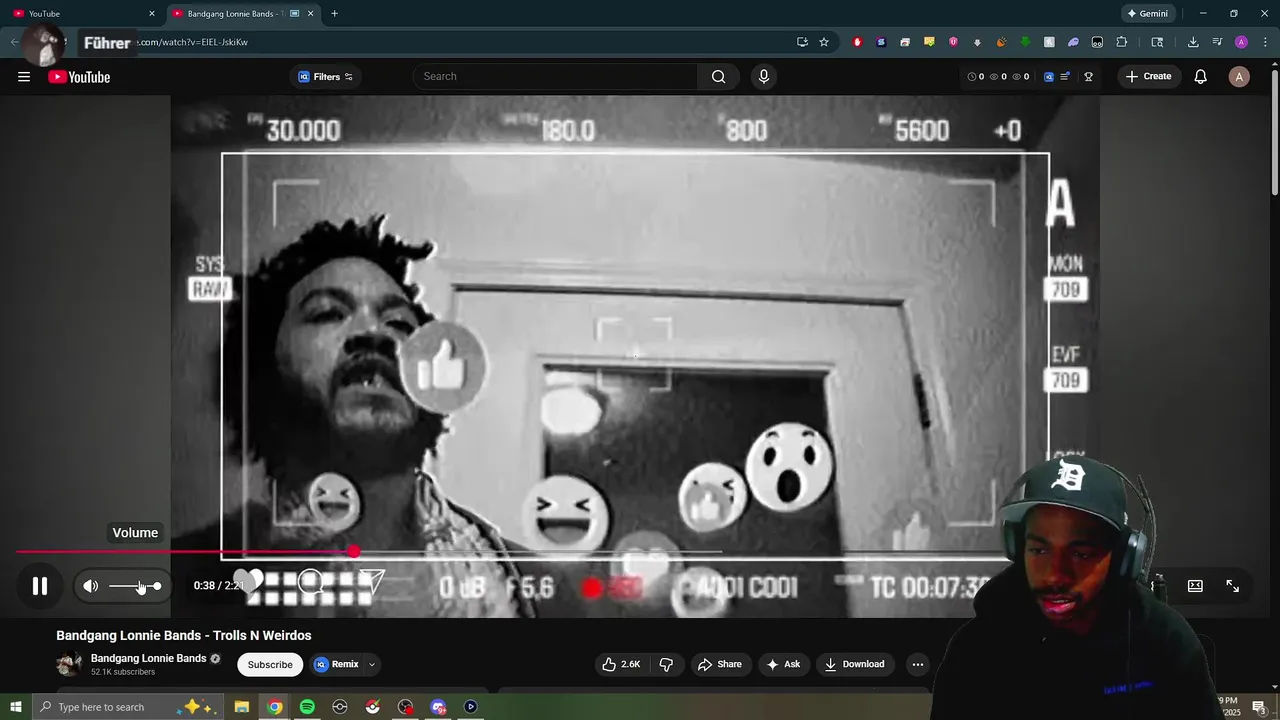Open the media controls icon in Chrome

click(x=1217, y=42)
